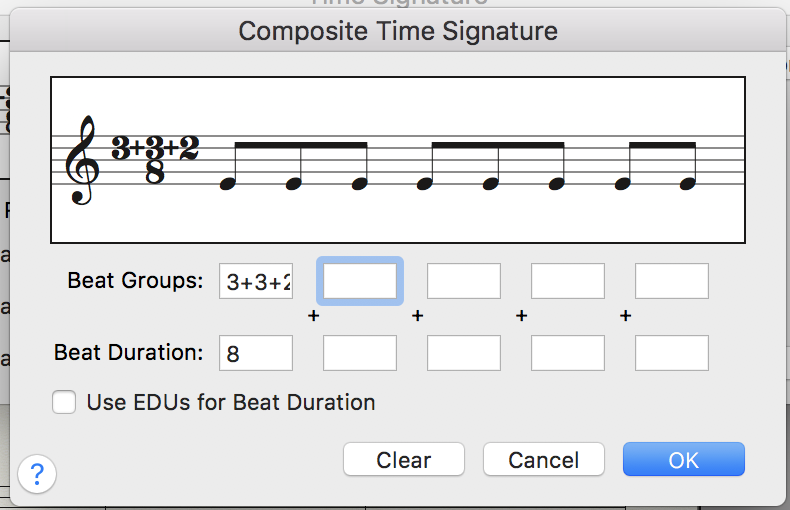Focus the fifth Beat Duration field

click(x=672, y=353)
